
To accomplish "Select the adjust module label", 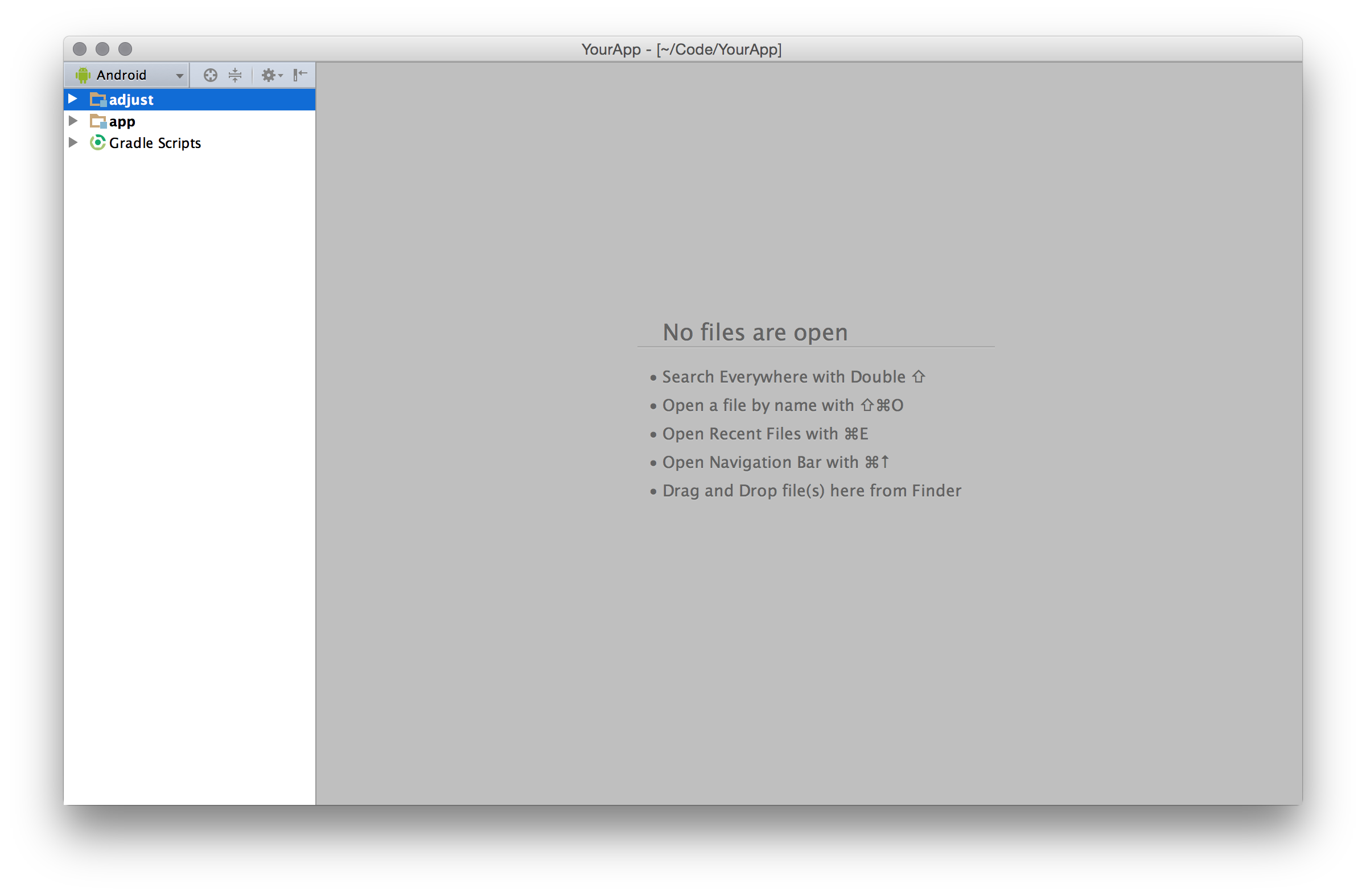I will 131,100.
